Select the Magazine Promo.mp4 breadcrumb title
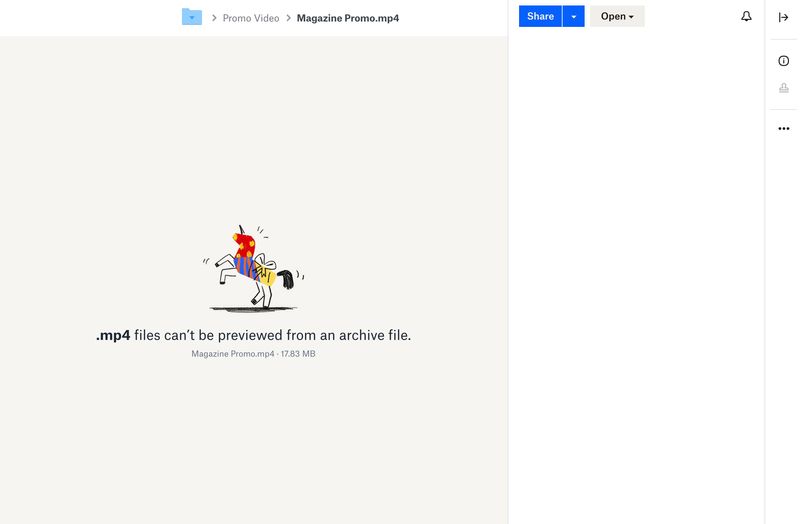Viewport: 800px width, 524px height. [348, 18]
